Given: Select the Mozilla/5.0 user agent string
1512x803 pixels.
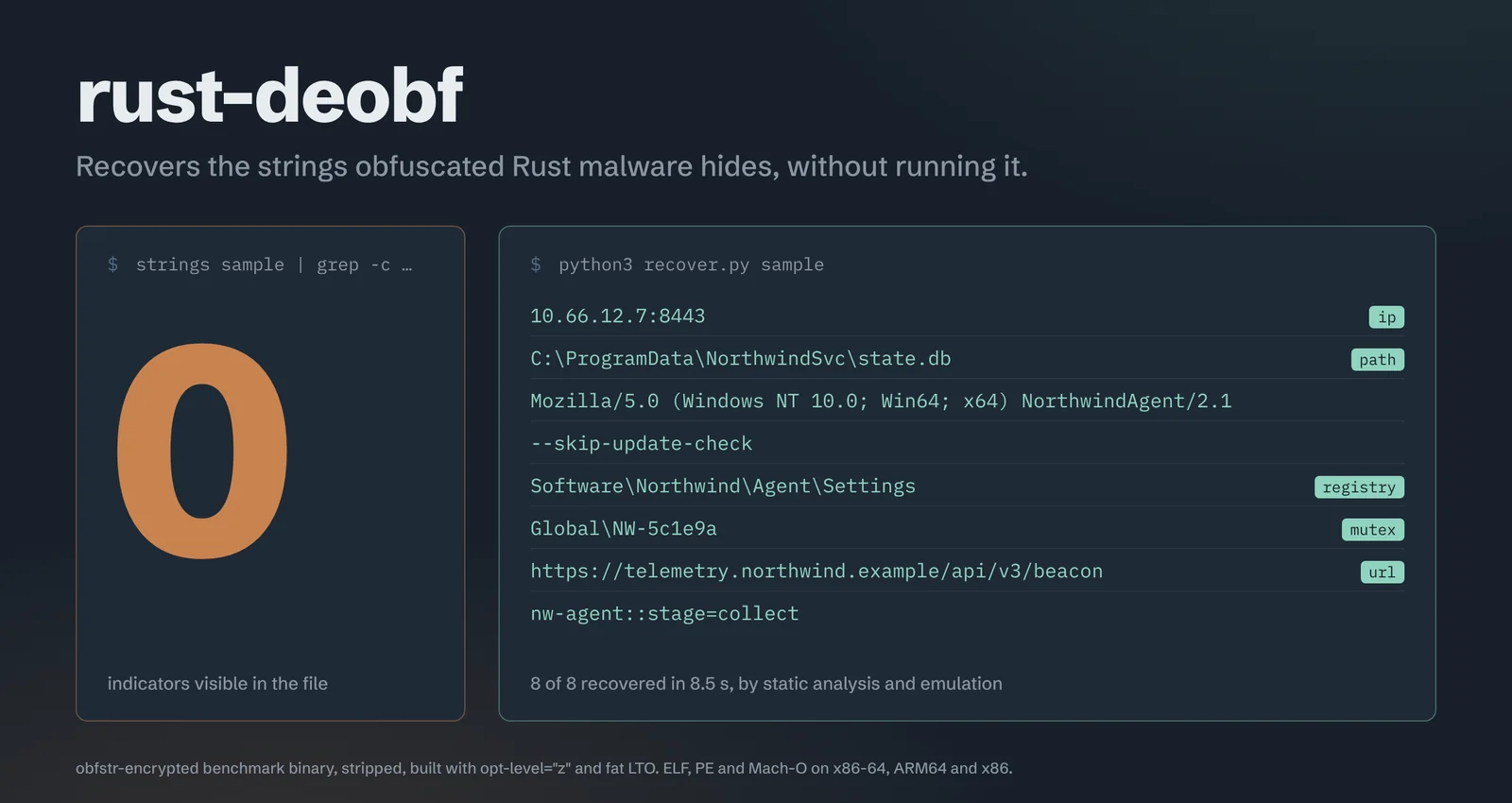Looking at the screenshot, I should 881,401.
